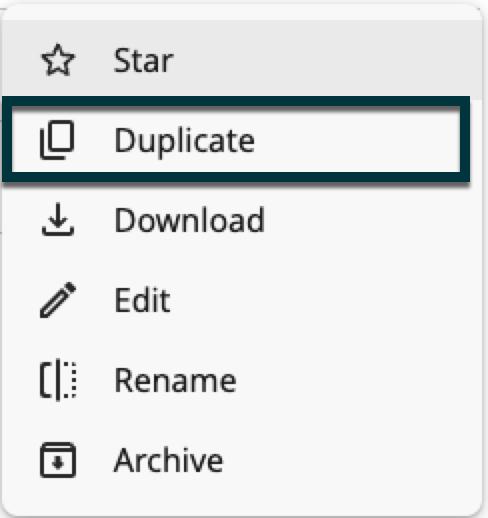Select the Download menu option

pos(242,220)
